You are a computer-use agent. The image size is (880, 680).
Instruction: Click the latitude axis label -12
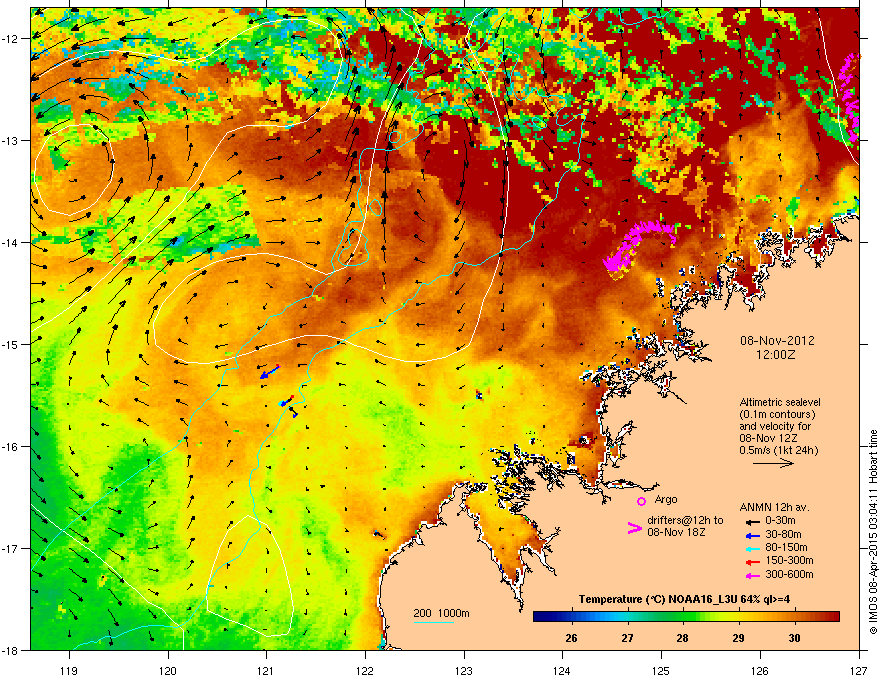pos(10,38)
